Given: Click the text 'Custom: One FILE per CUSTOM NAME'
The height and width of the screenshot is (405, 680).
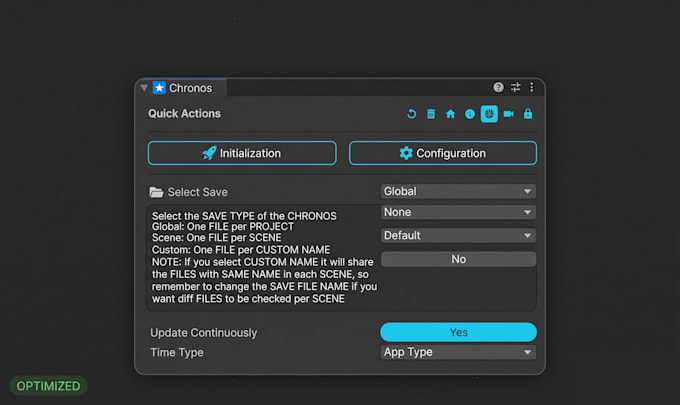Looking at the screenshot, I should pos(241,250).
